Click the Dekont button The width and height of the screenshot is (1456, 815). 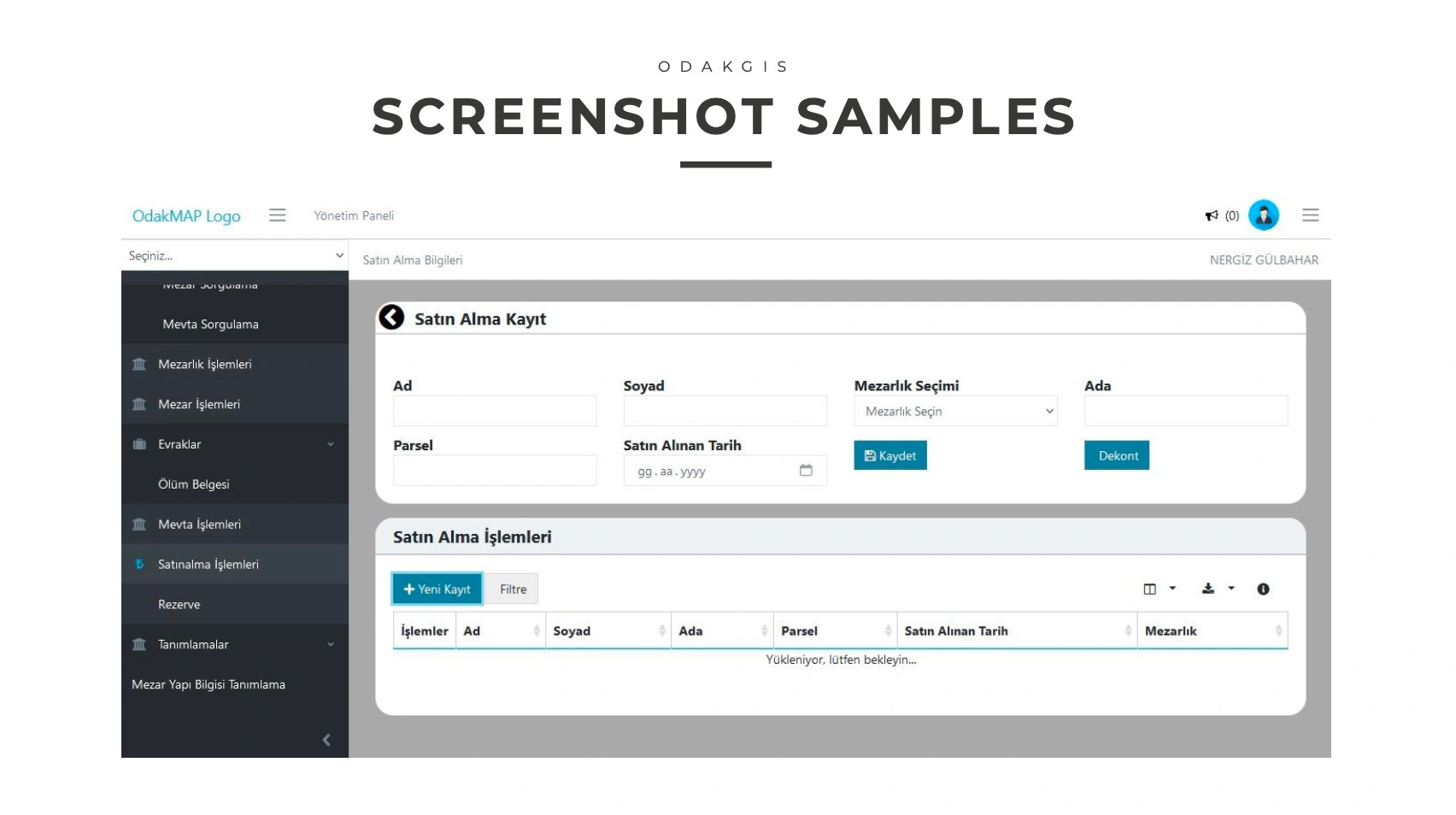pos(1117,455)
